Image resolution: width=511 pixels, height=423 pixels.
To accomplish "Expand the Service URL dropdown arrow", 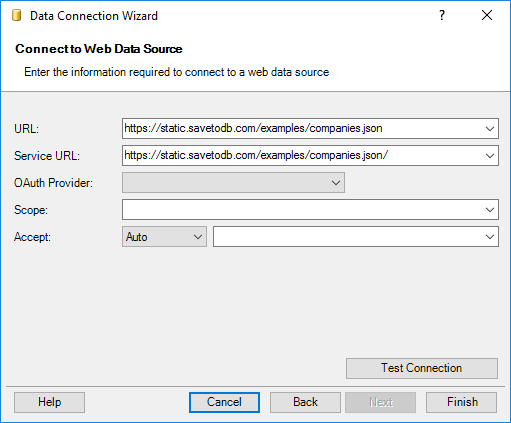I will pyautogui.click(x=490, y=156).
